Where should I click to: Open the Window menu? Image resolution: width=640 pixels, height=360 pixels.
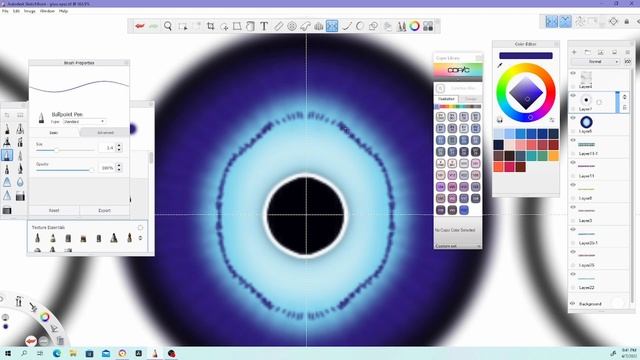(x=47, y=11)
